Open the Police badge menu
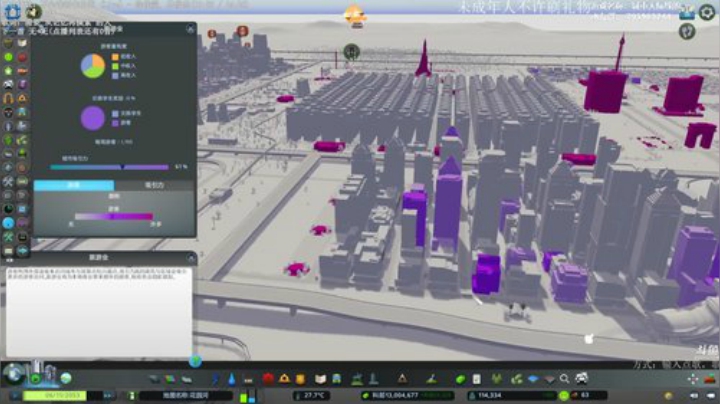 pos(300,379)
